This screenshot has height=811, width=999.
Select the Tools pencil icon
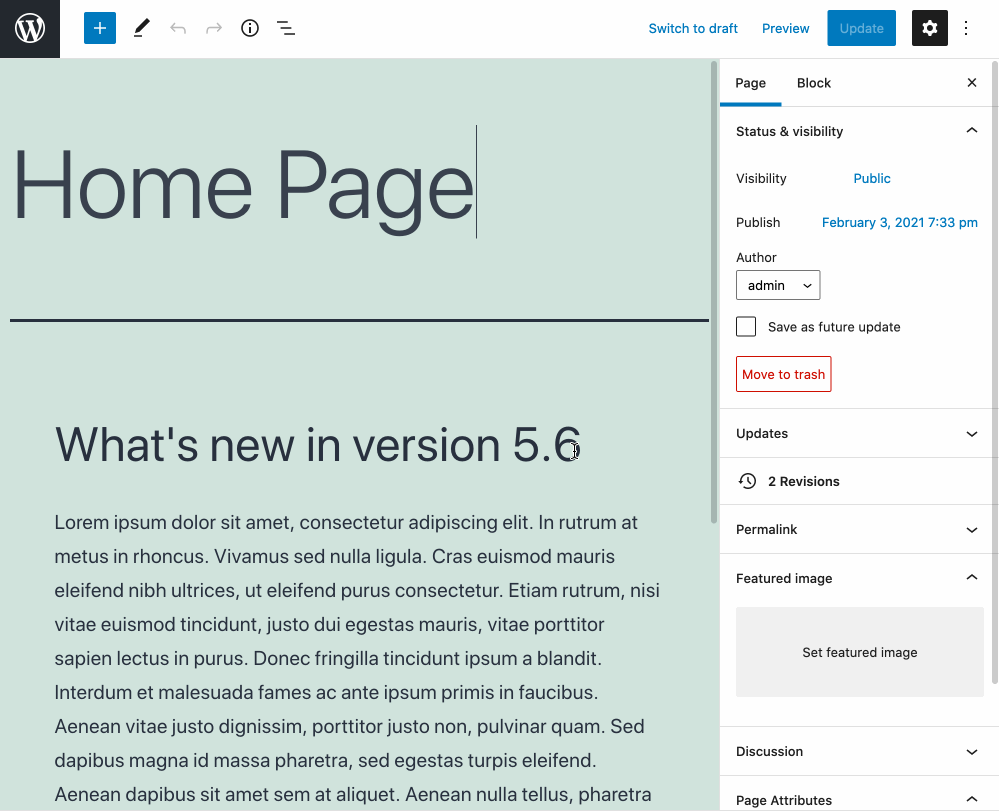[141, 28]
